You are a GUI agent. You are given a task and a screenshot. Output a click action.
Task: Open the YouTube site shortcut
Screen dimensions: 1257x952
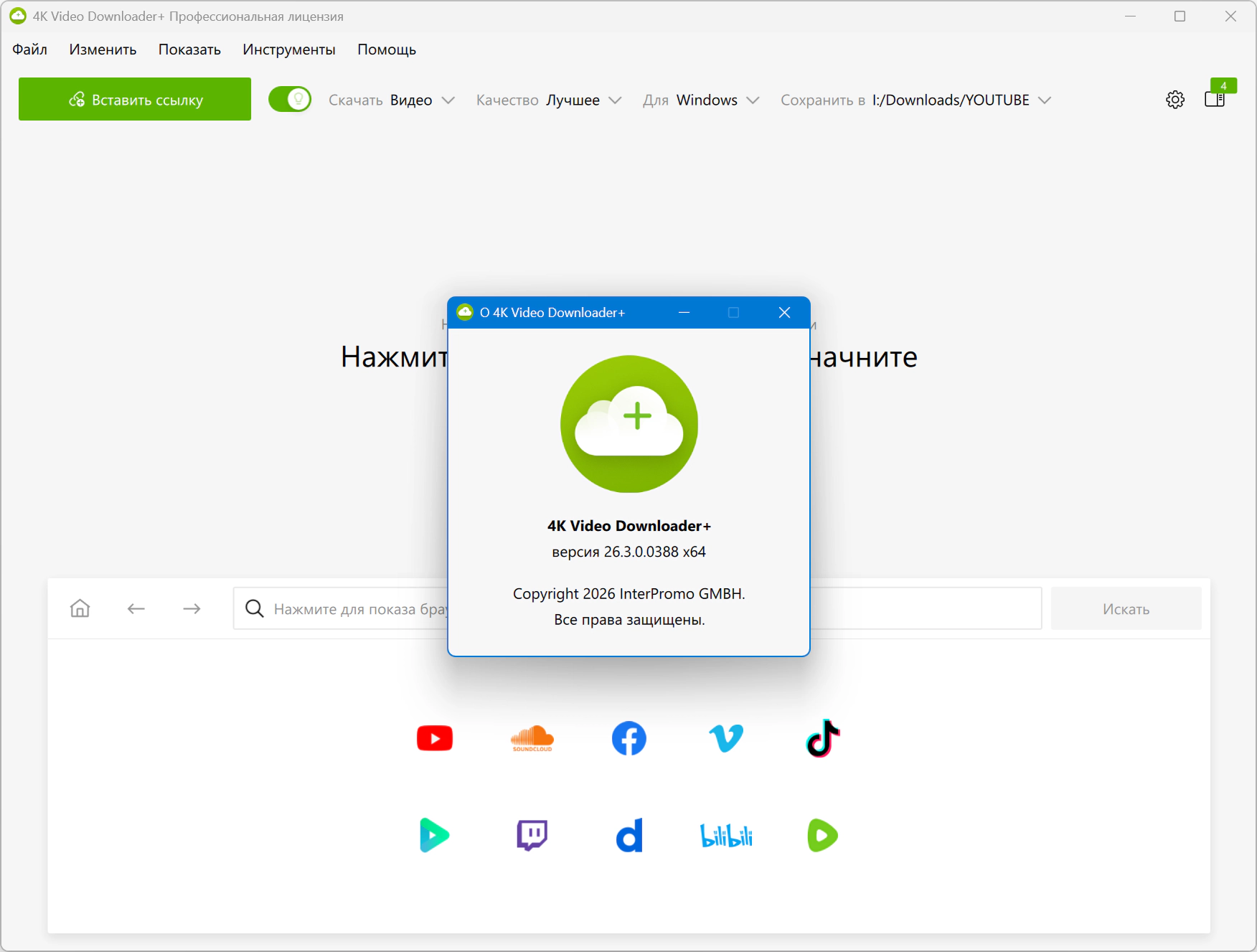click(x=435, y=738)
